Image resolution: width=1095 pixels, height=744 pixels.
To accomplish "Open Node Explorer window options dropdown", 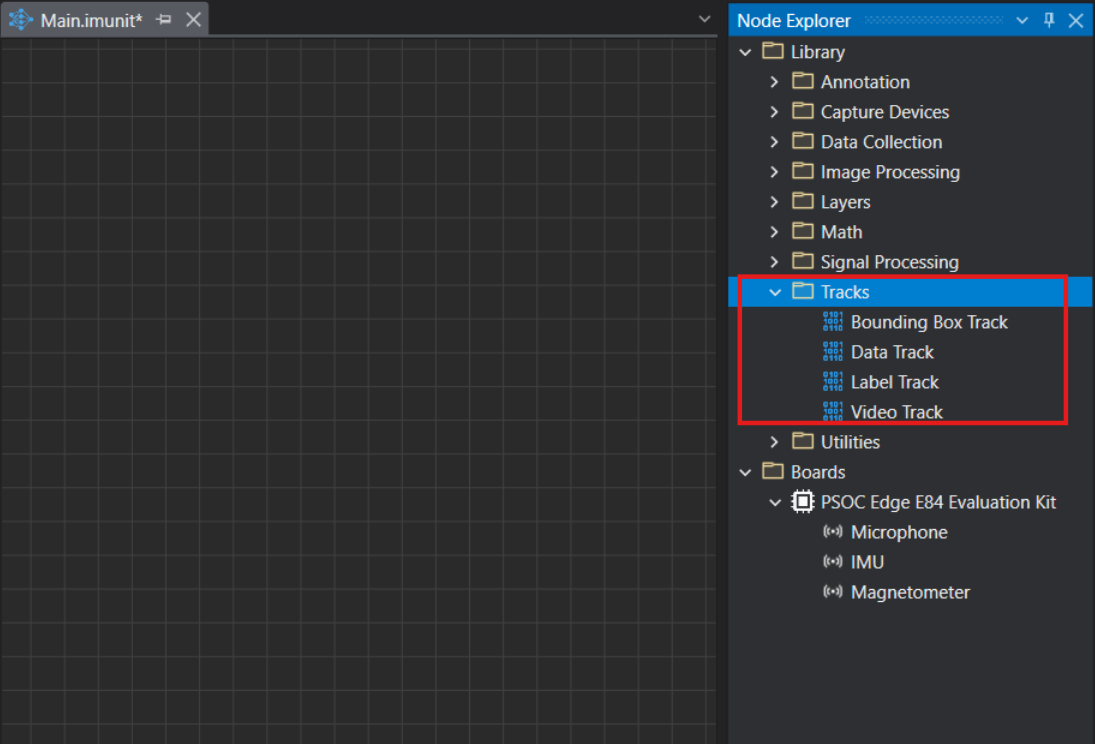I will pos(1022,20).
